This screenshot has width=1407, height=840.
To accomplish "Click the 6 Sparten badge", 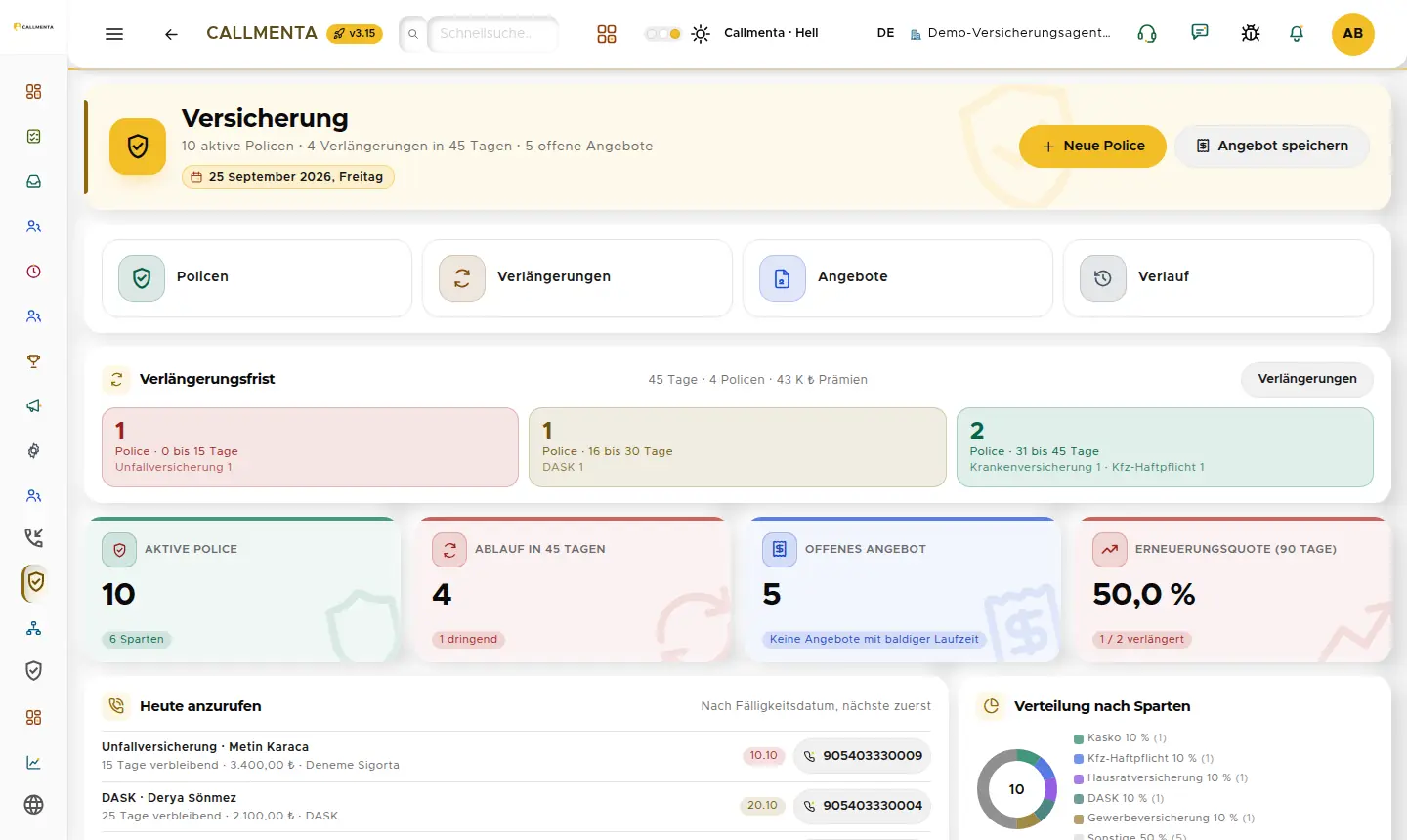I will [137, 640].
